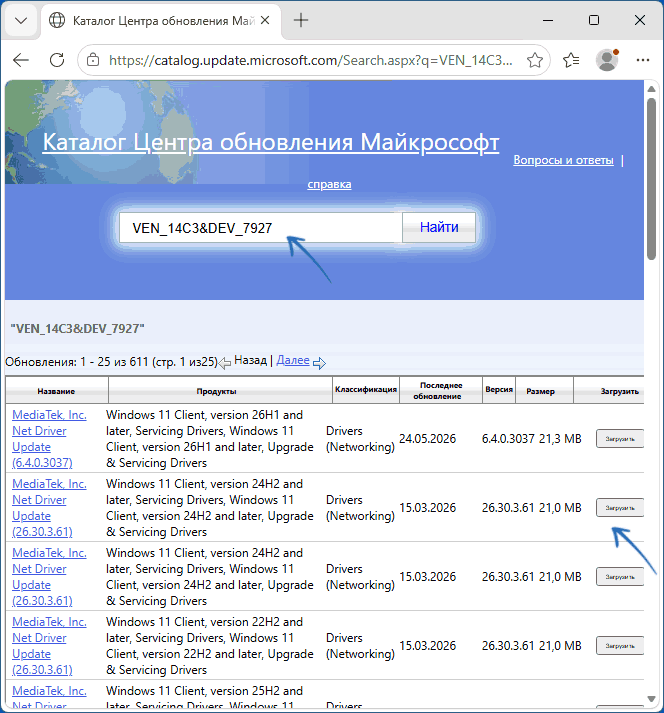Click the Найти search button
The height and width of the screenshot is (713, 664).
(439, 227)
